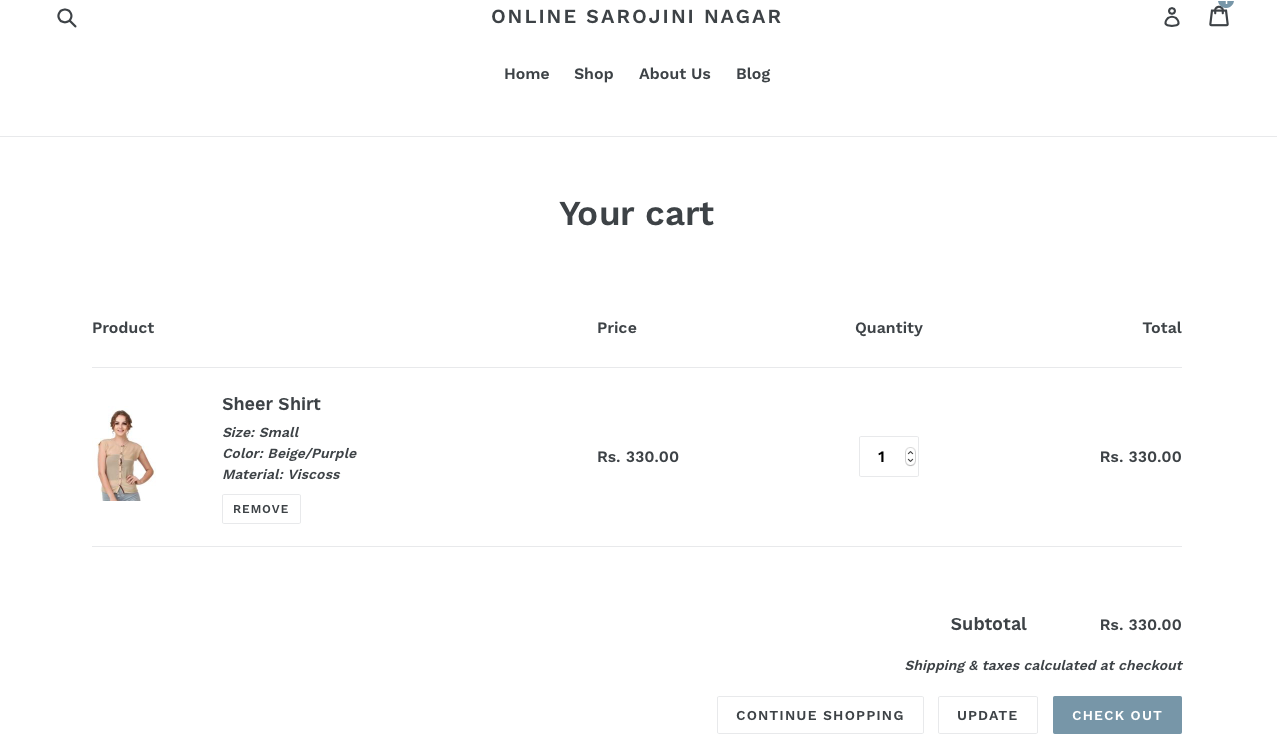Visit the Blog menu link
This screenshot has height=735, width=1277.
[x=752, y=74]
